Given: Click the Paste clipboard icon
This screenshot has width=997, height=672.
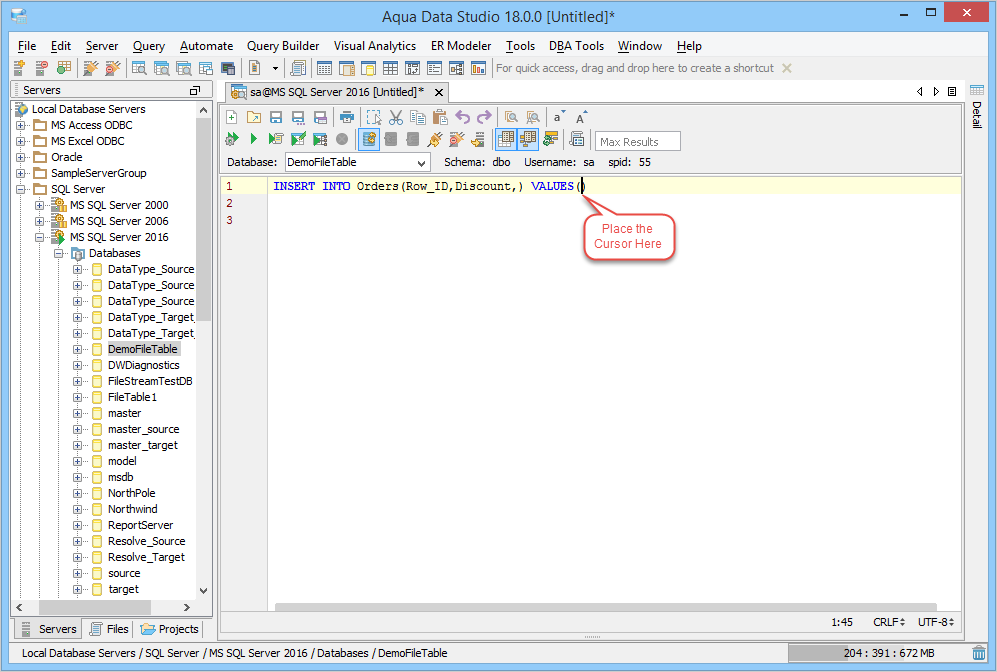Looking at the screenshot, I should (x=440, y=117).
